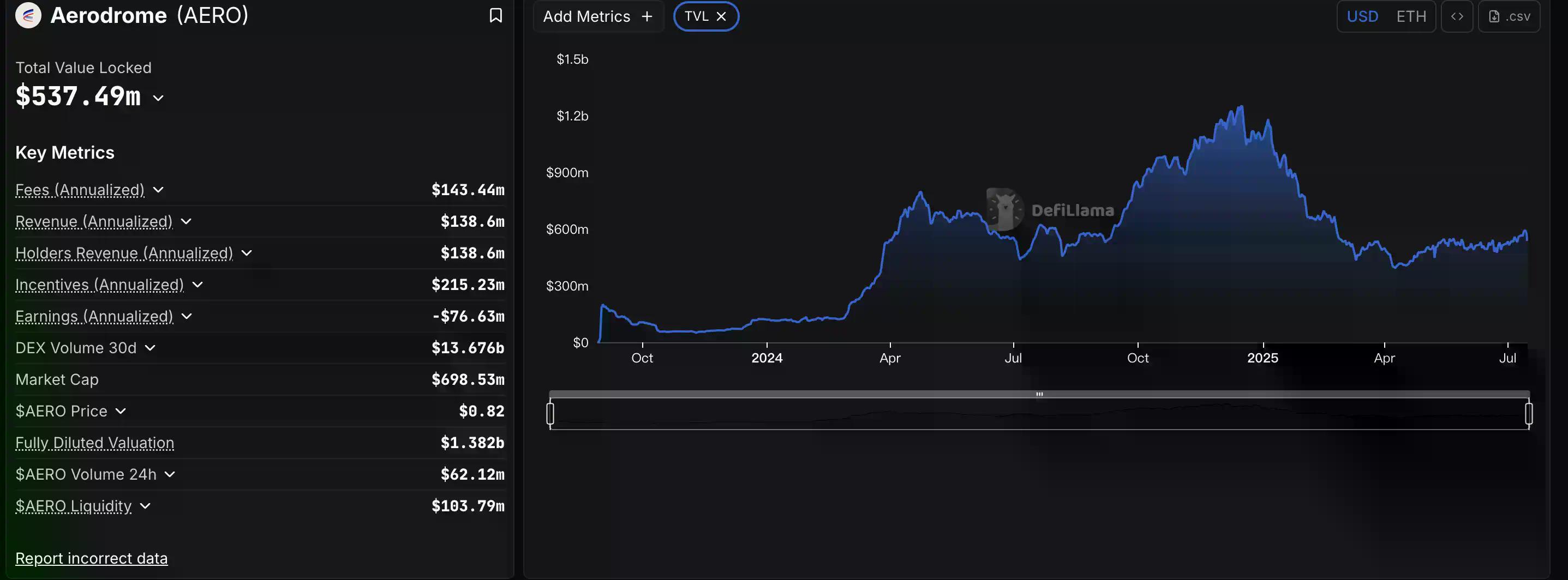Click the $AERO Liquidity label
Image resolution: width=1568 pixels, height=580 pixels.
pyautogui.click(x=73, y=506)
